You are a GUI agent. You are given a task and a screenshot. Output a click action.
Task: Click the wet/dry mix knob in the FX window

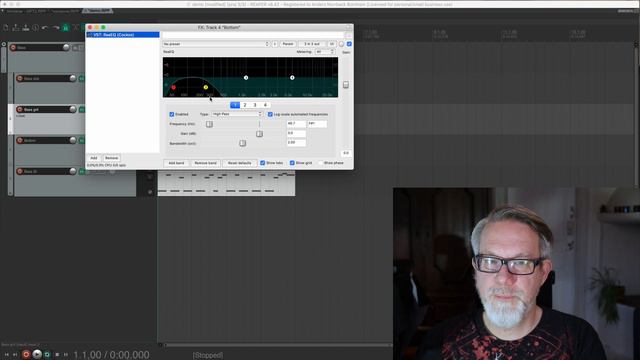342,44
